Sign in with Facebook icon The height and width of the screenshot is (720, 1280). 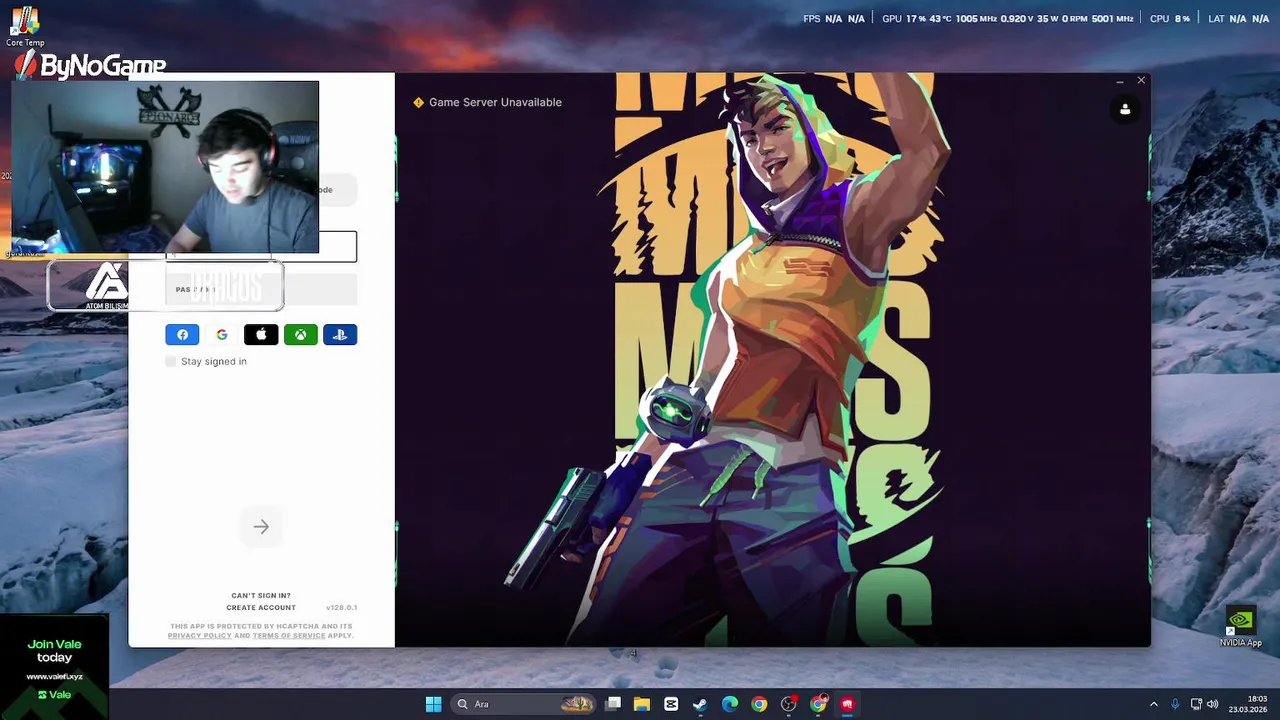pos(182,335)
